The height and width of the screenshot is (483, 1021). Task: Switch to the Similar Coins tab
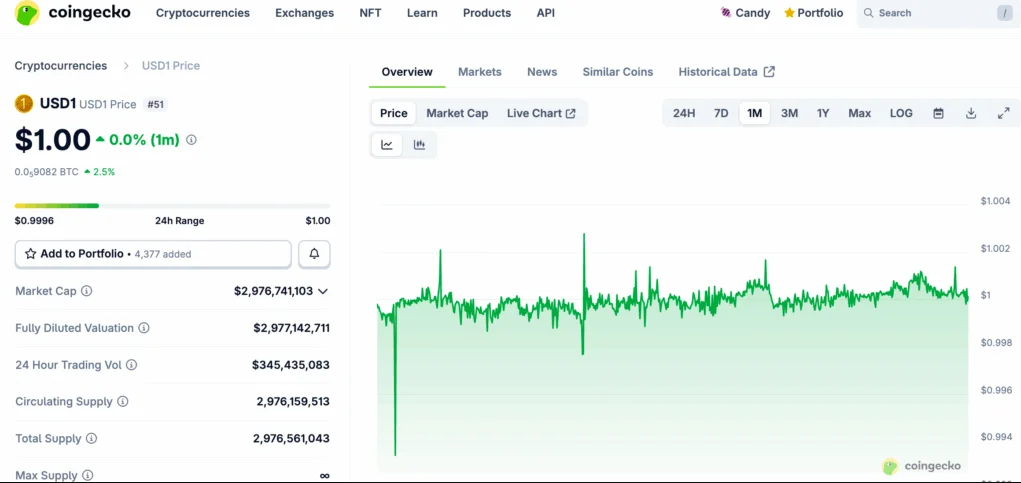click(618, 72)
